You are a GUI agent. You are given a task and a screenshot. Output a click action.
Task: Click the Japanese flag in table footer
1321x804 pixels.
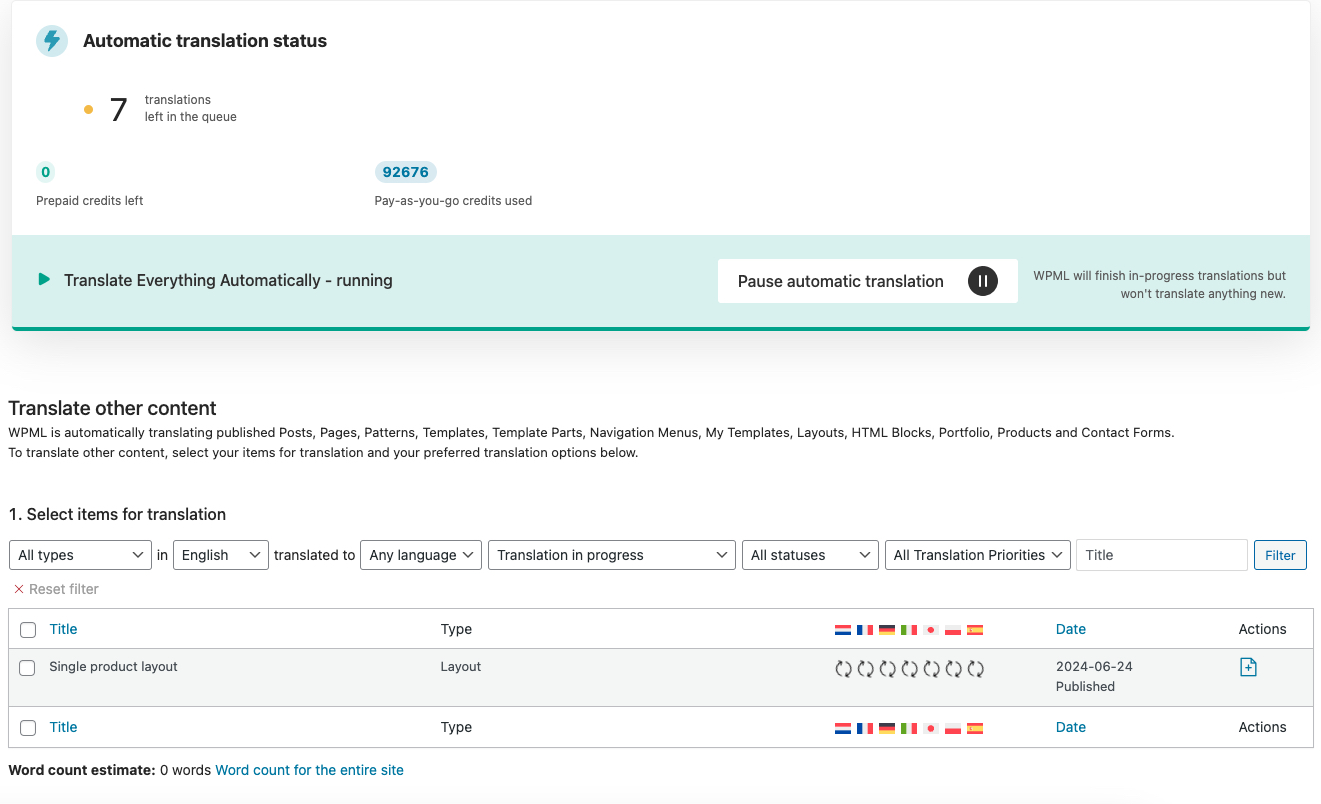tap(931, 728)
